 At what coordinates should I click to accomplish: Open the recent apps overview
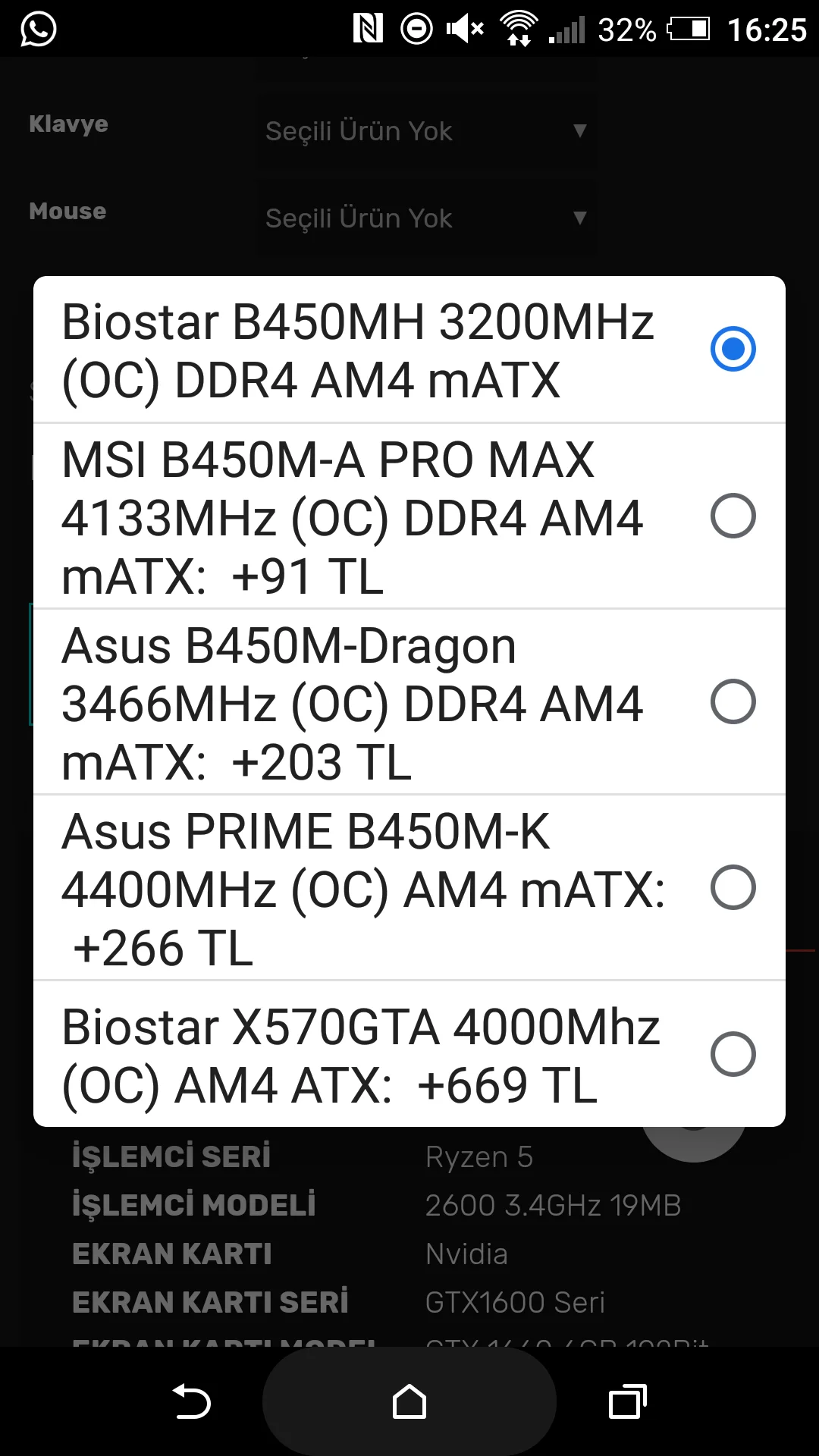[628, 1401]
